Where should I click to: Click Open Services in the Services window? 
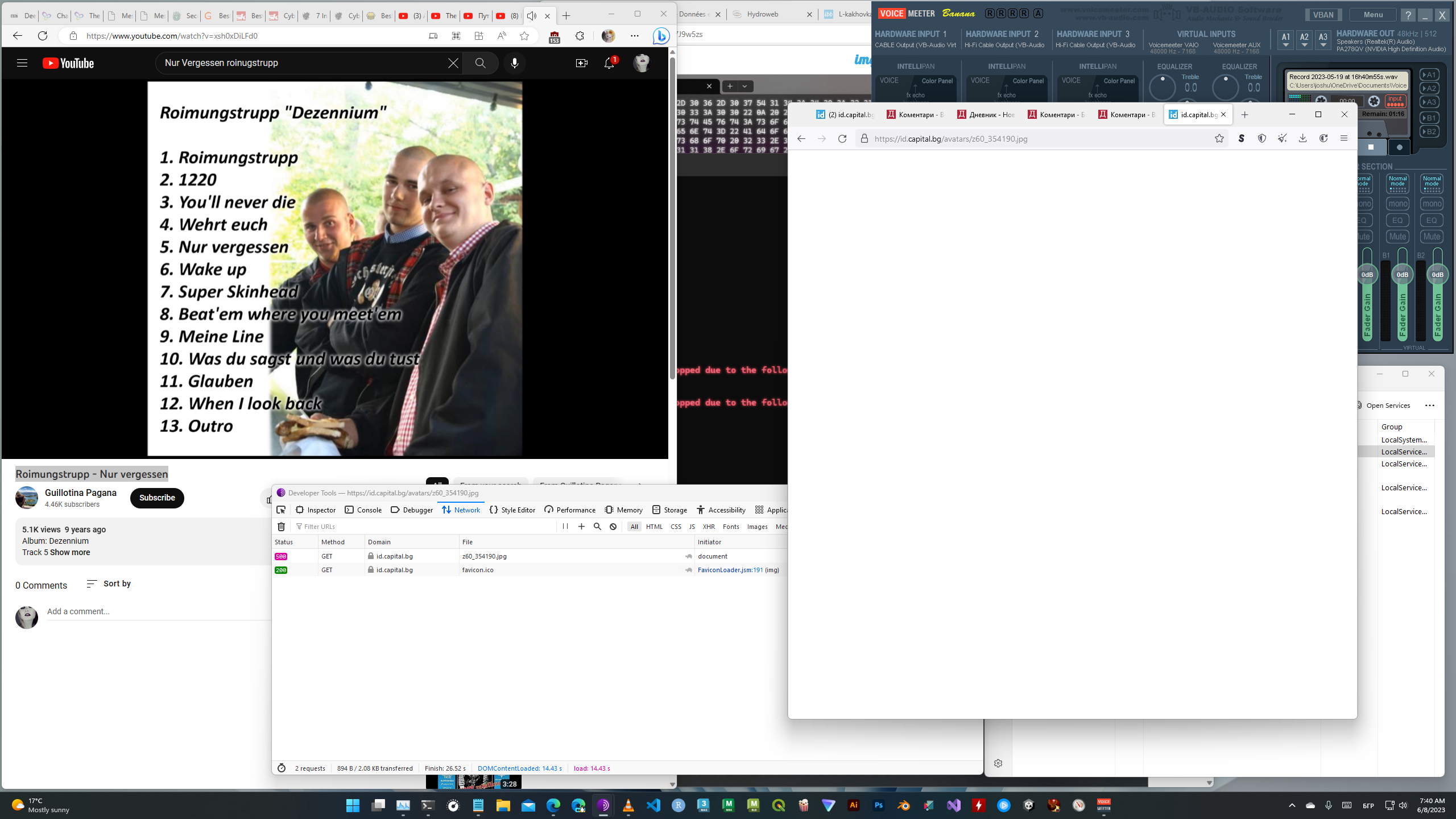[x=1383, y=406]
